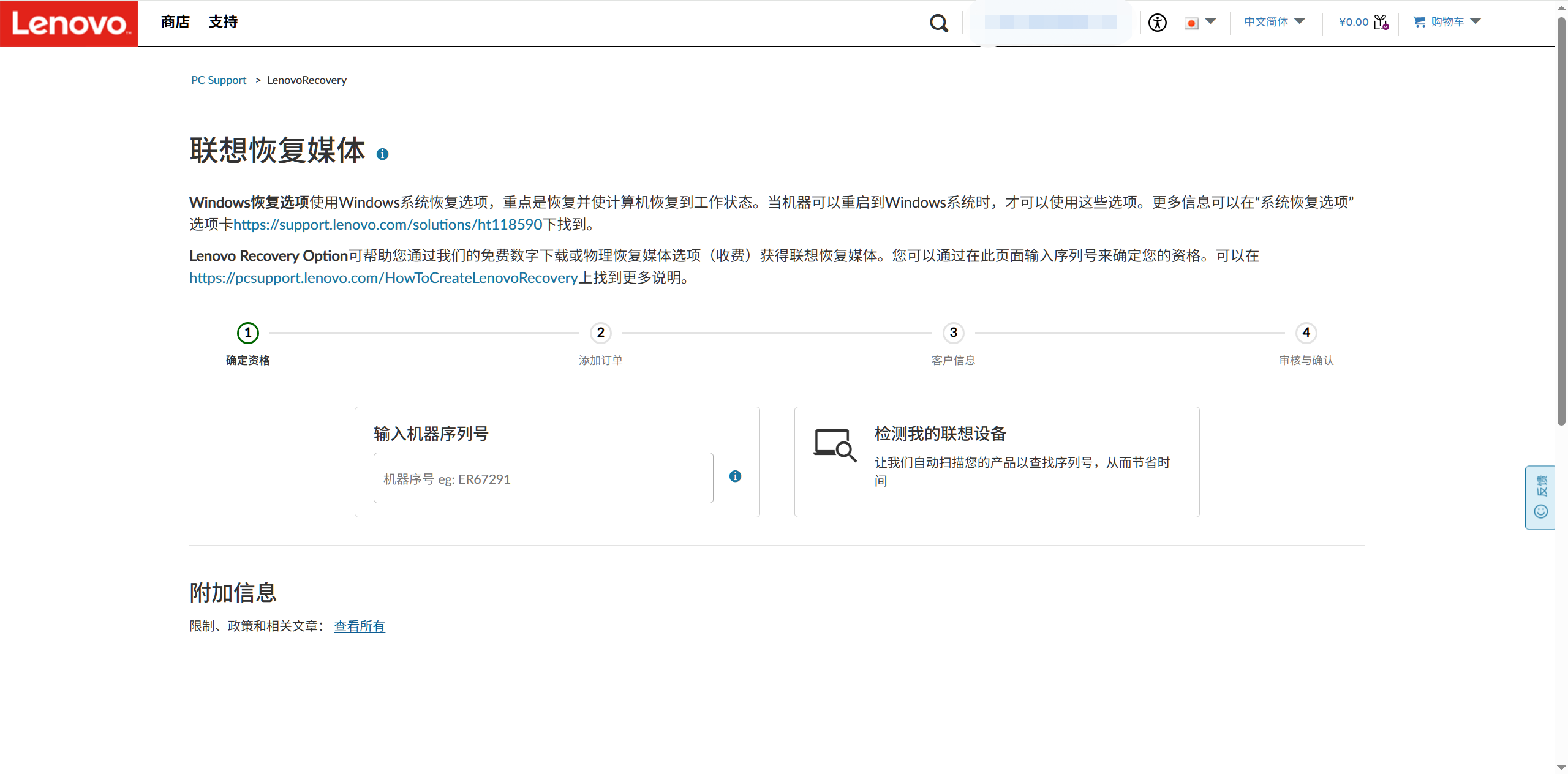This screenshot has height=774, width=1568.
Task: Click 查看所有 link
Action: [x=359, y=626]
